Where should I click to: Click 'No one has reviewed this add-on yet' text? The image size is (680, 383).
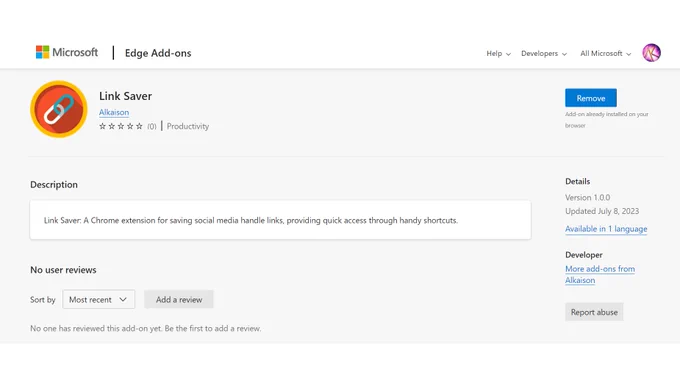click(x=146, y=328)
